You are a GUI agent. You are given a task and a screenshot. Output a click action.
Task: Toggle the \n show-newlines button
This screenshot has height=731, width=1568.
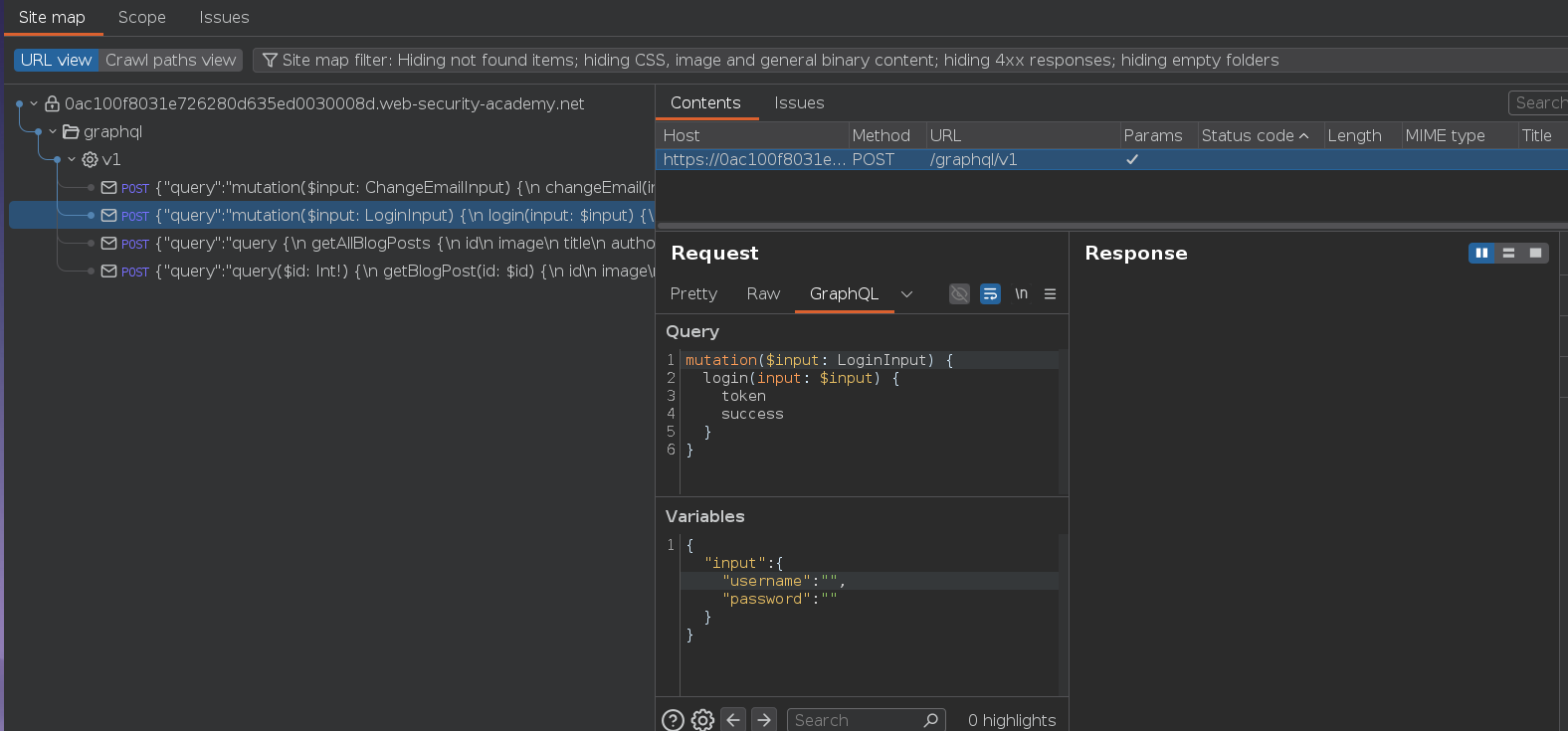click(1021, 293)
